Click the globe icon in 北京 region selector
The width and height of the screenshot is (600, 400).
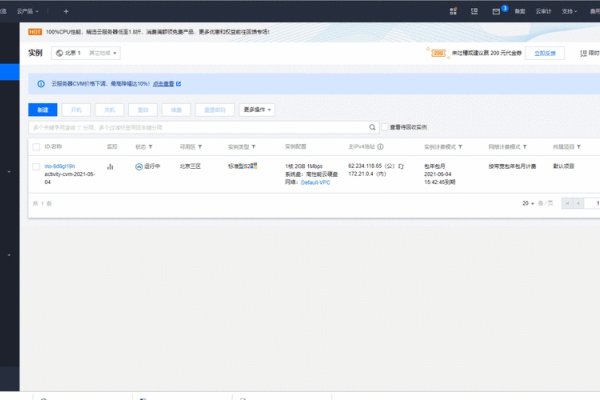(59, 53)
